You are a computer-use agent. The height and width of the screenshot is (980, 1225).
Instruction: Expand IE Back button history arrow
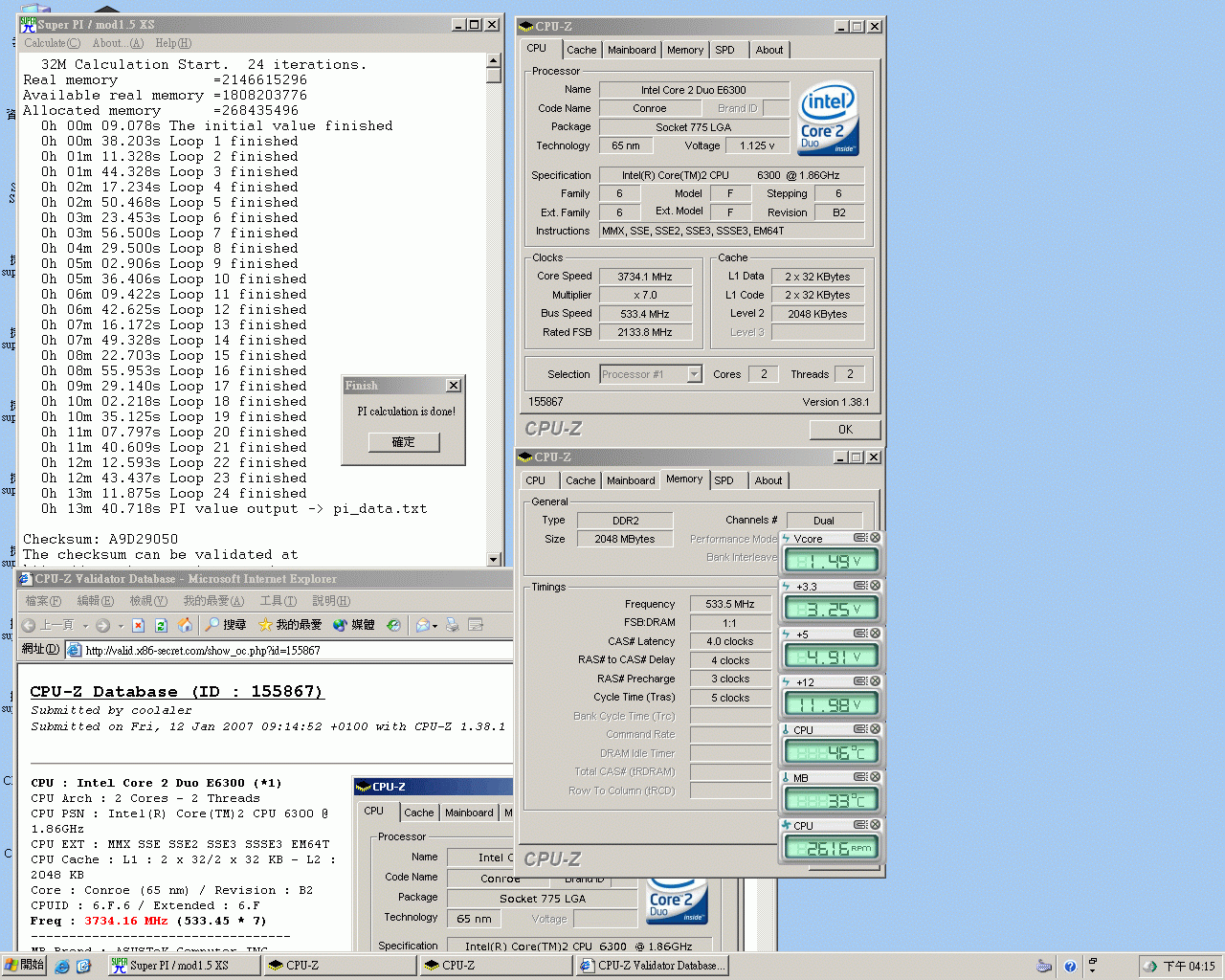click(x=85, y=626)
